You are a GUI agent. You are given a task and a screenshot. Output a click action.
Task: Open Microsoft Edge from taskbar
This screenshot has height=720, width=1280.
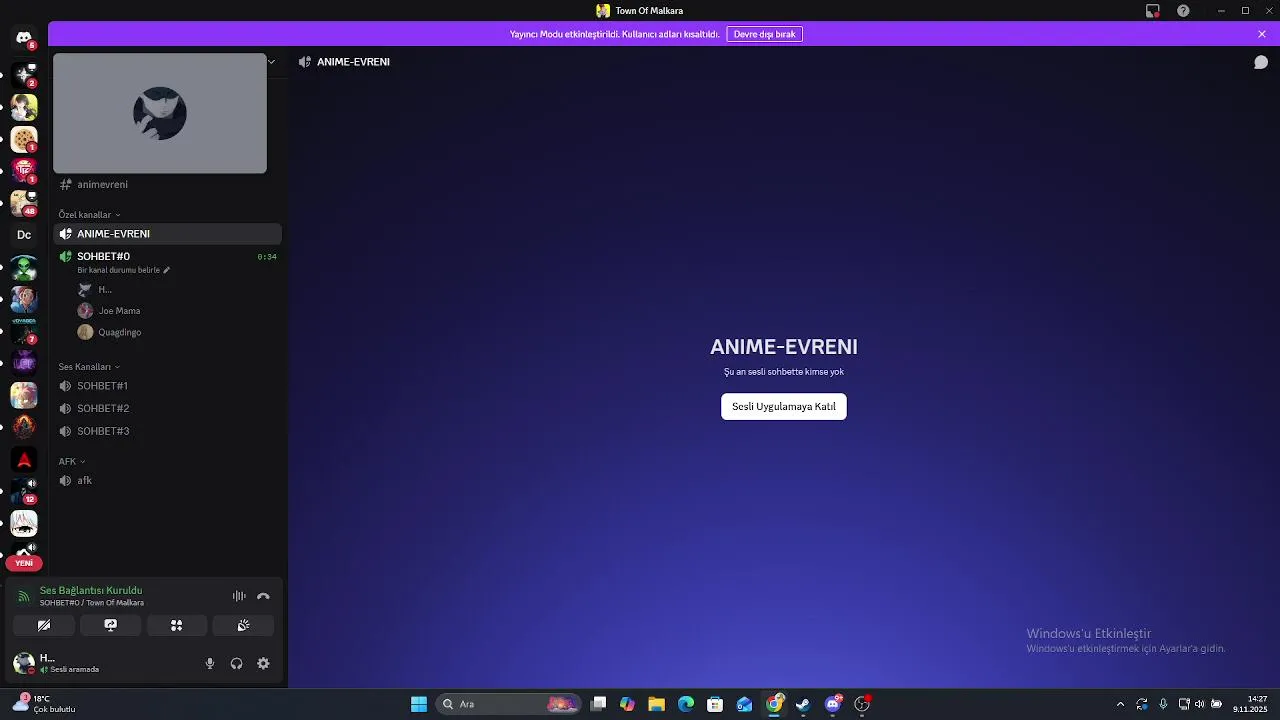pyautogui.click(x=686, y=704)
